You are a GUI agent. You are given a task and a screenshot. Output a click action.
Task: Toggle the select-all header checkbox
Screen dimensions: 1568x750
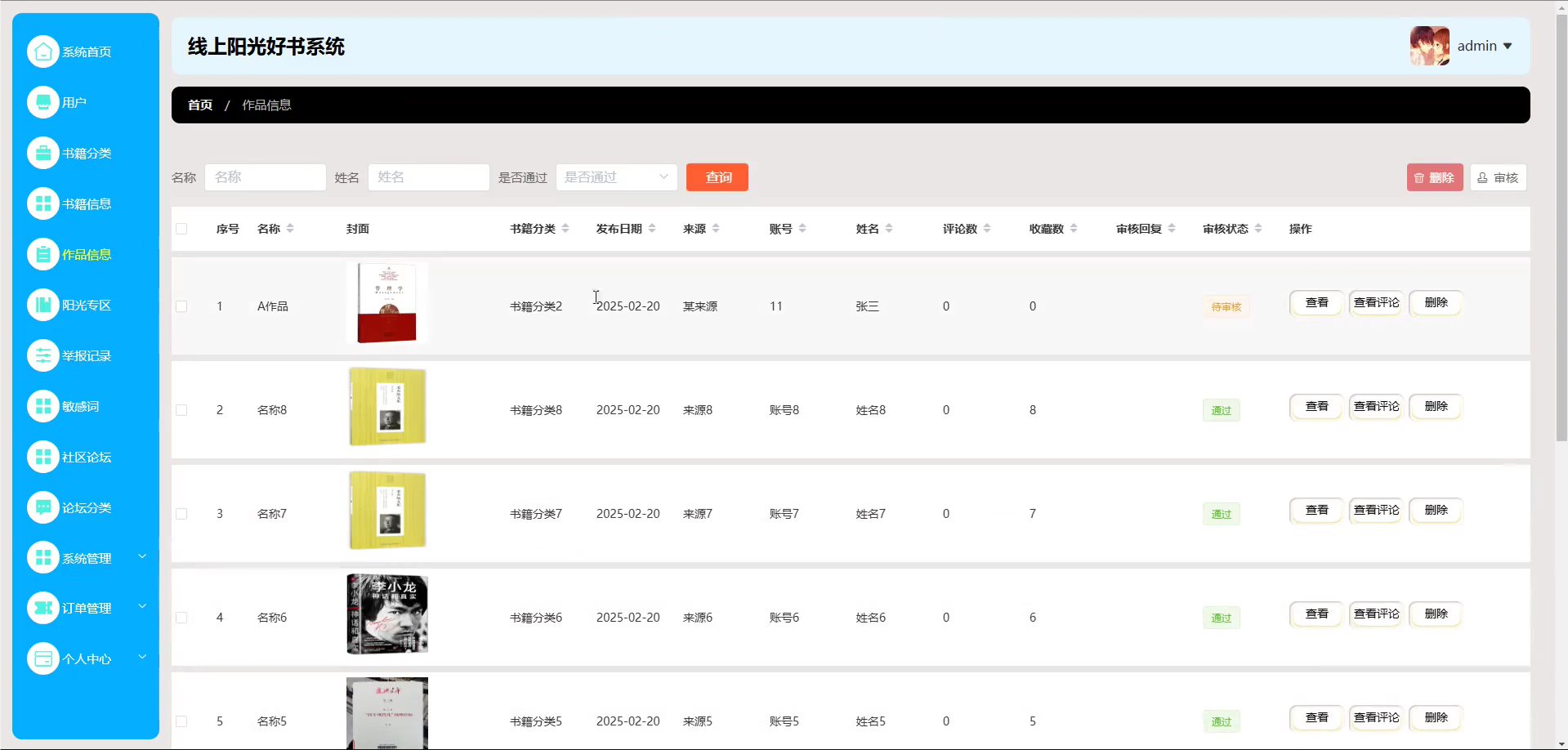181,229
